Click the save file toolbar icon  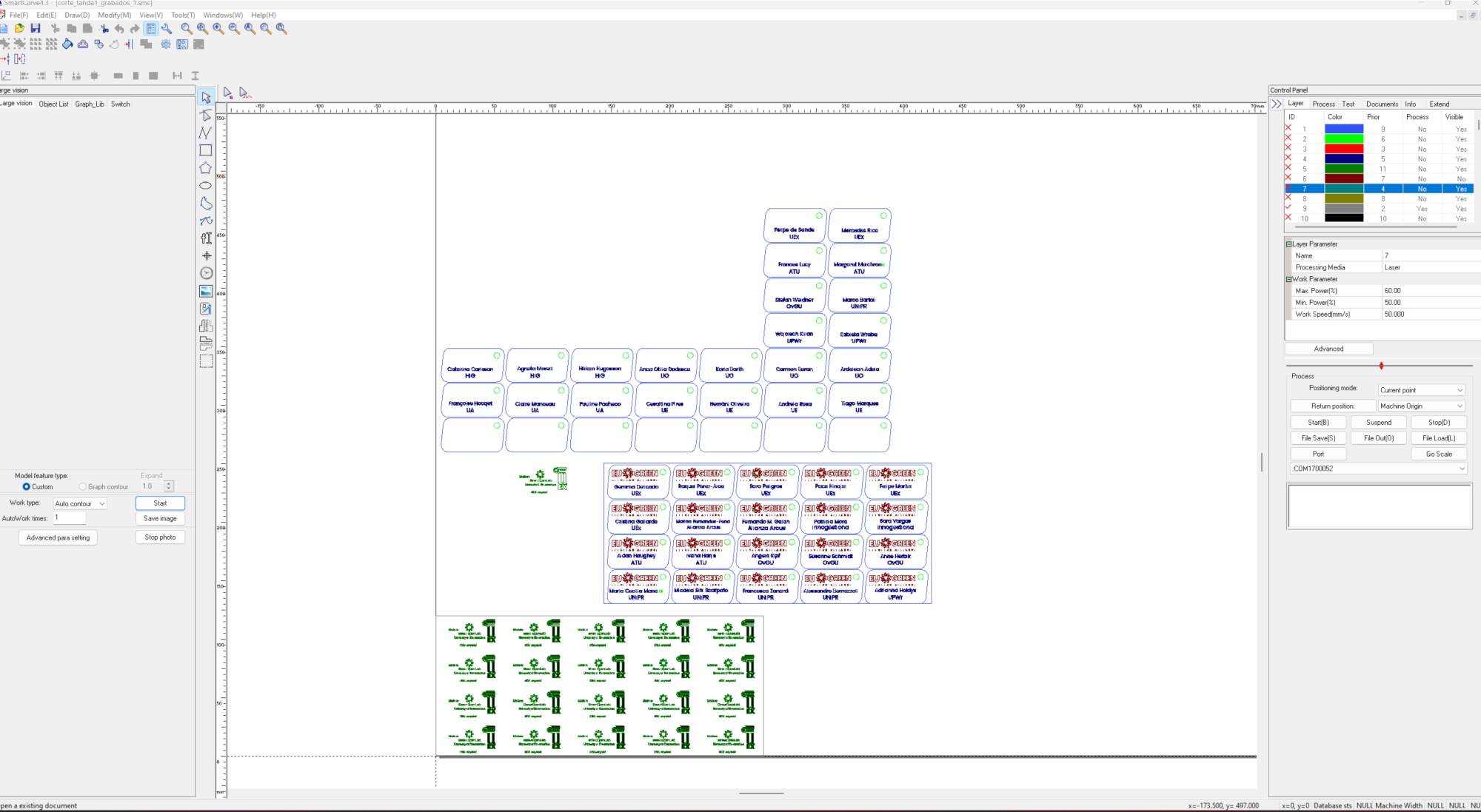(x=36, y=28)
